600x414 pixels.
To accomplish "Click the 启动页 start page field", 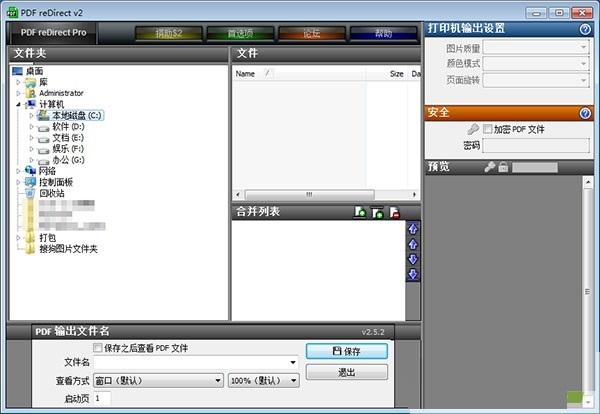I will 102,398.
